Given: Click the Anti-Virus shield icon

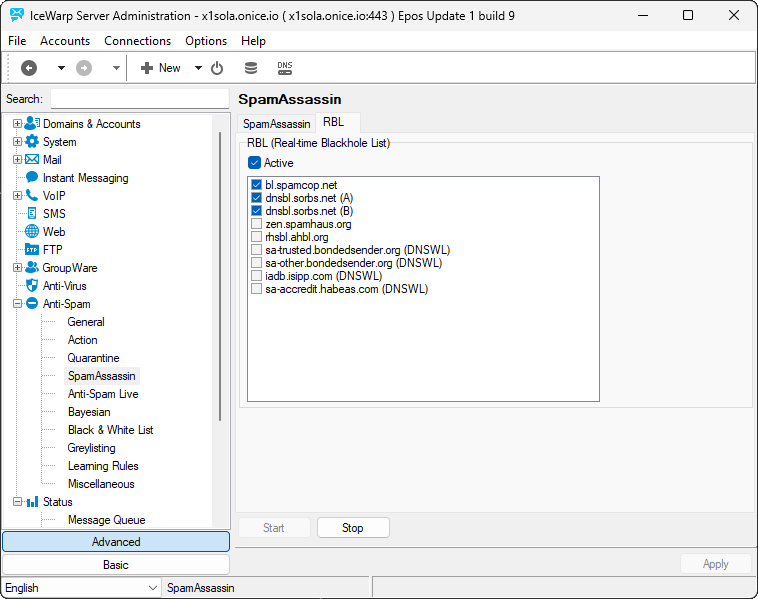Looking at the screenshot, I should coord(32,285).
